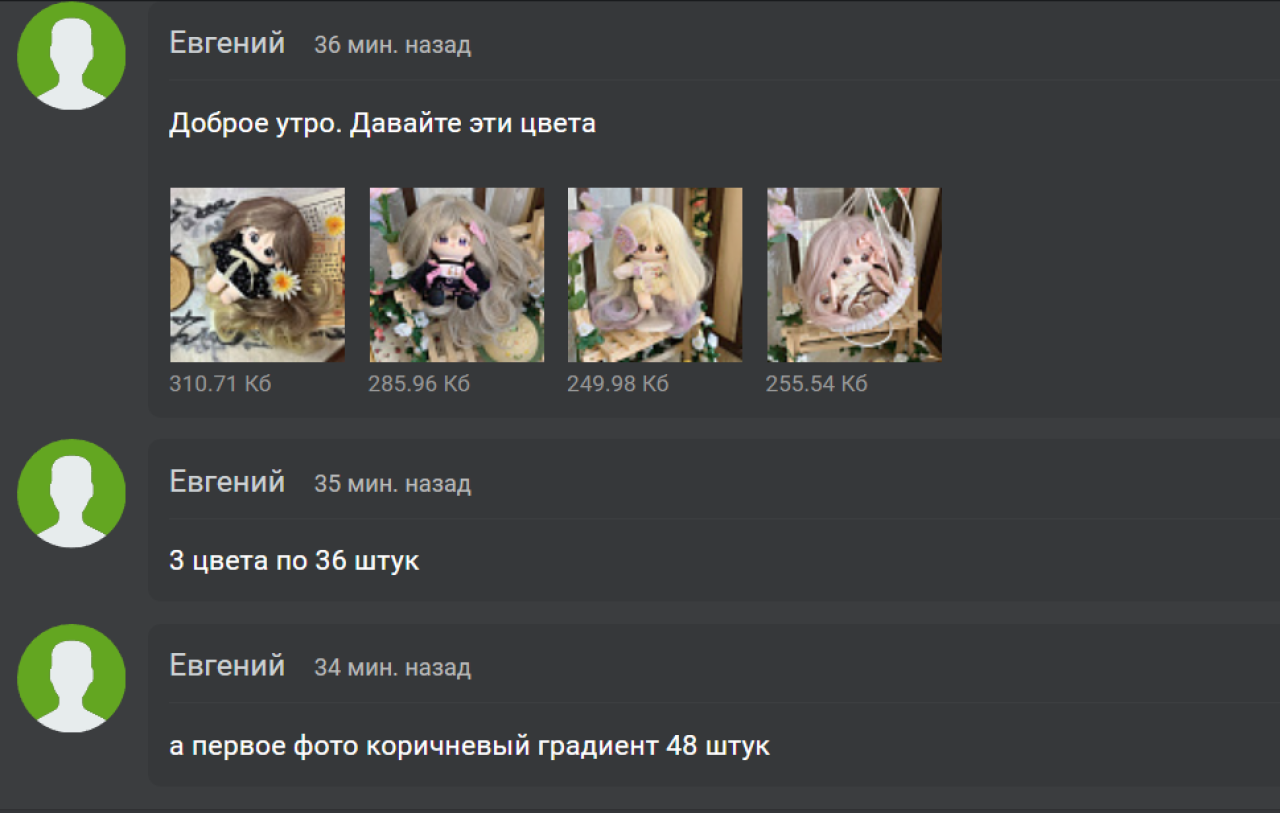Click the '36 мин. назад' timestamp
The height and width of the screenshot is (813, 1280).
click(x=392, y=45)
